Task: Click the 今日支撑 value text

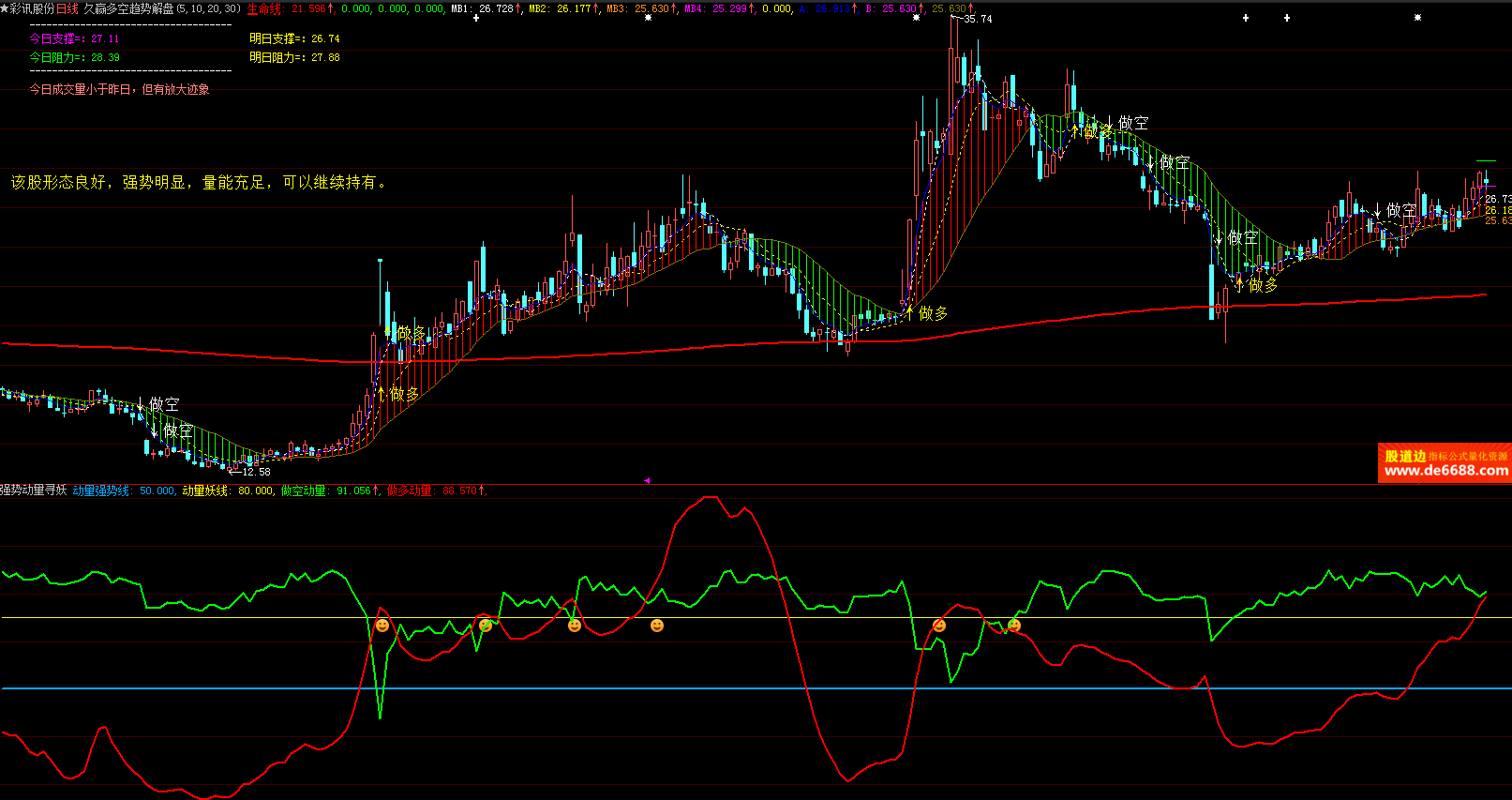Action: click(74, 38)
